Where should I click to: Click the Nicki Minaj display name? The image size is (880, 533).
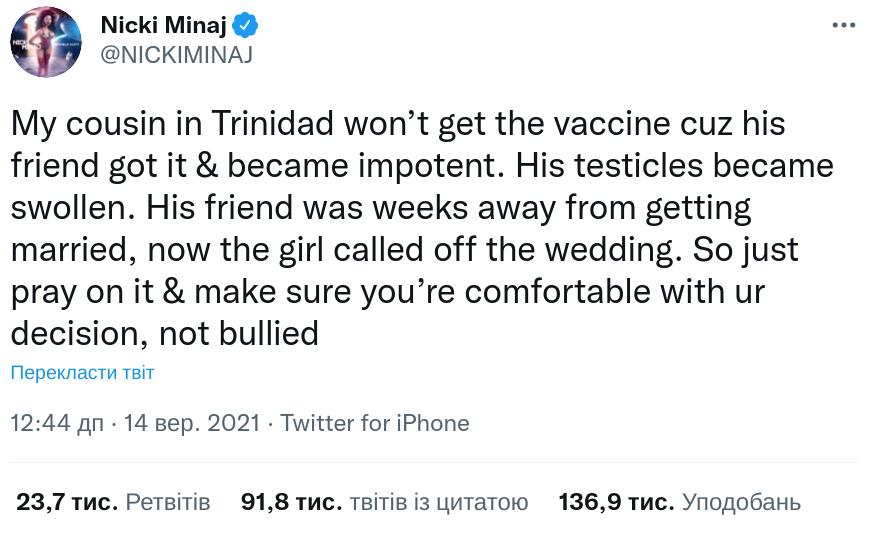point(165,25)
